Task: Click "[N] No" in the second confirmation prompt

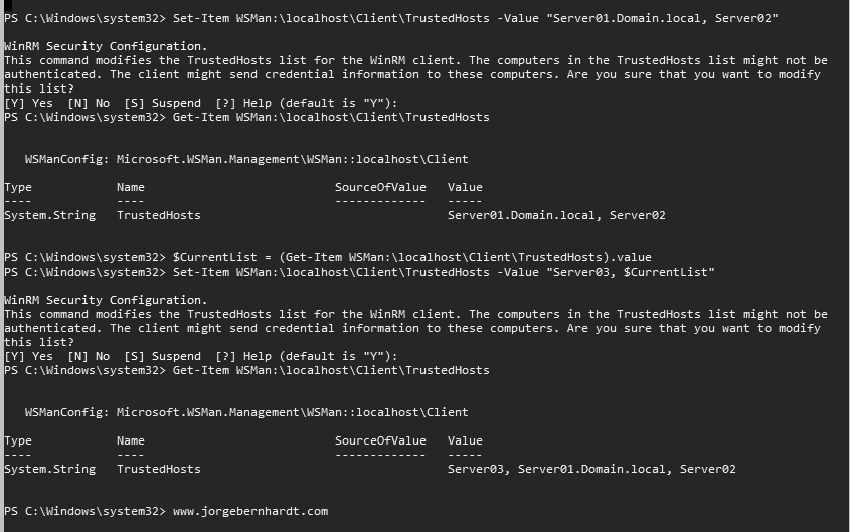Action: (88, 356)
